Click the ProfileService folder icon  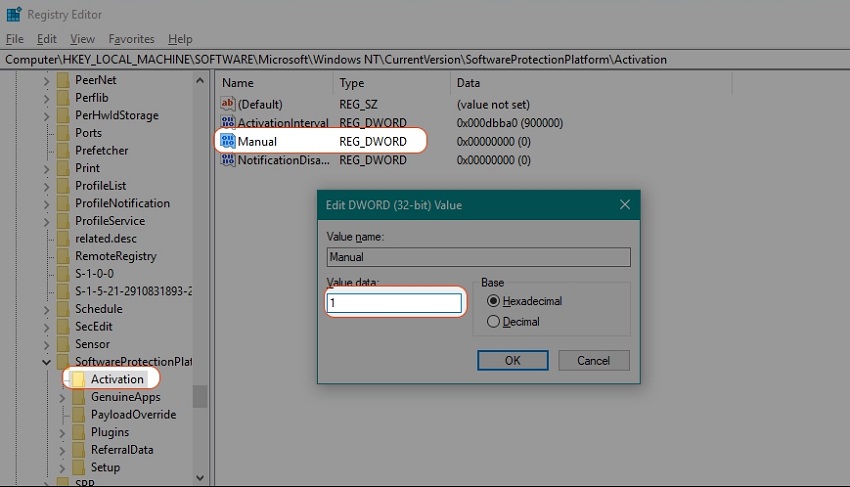coord(63,221)
